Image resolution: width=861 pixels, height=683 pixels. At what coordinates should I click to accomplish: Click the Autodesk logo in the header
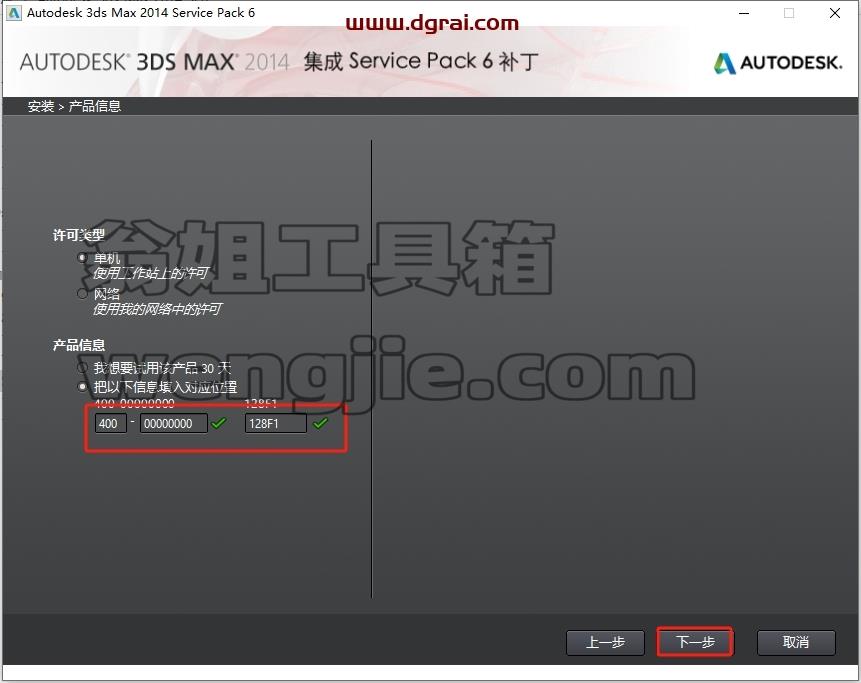point(778,63)
